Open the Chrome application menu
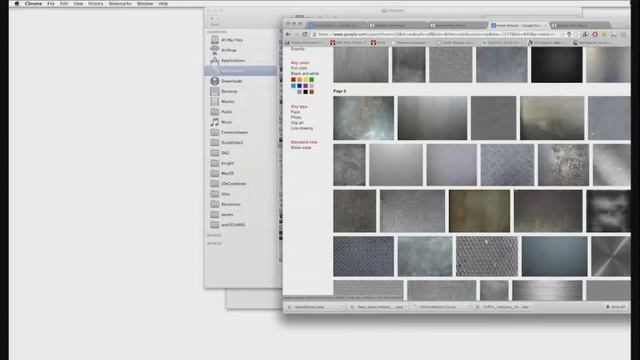The height and width of the screenshot is (360, 640). point(33,4)
